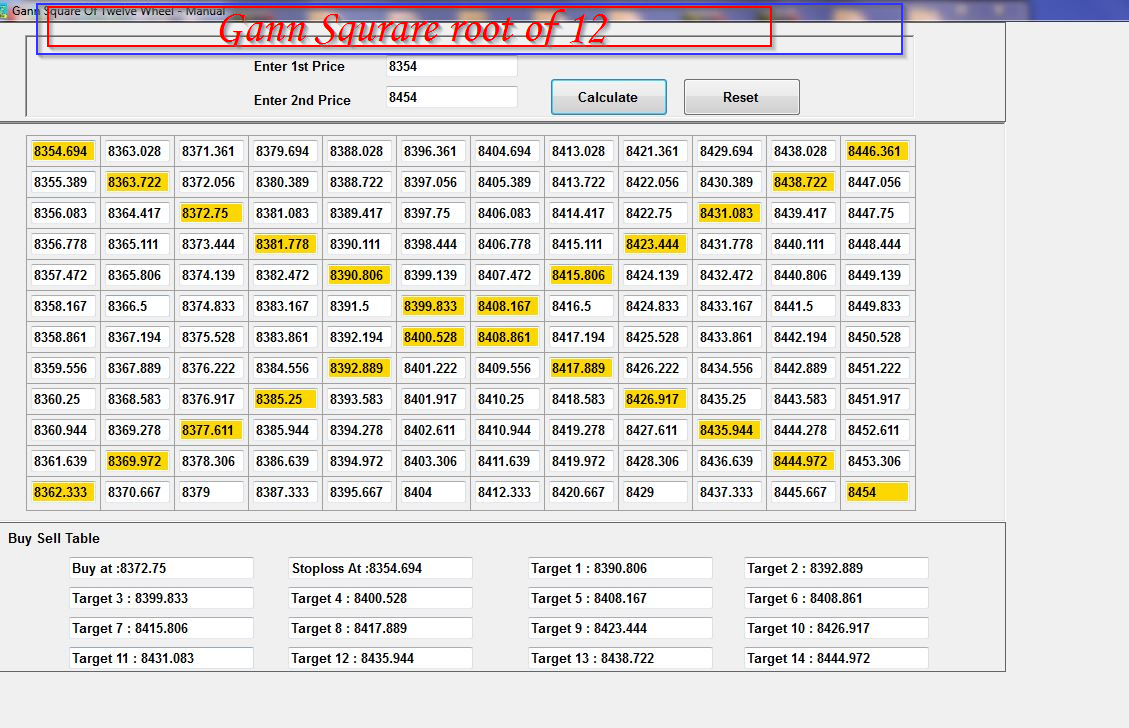Click the Target 7 : 8415.806 field
The height and width of the screenshot is (728, 1129).
[161, 628]
